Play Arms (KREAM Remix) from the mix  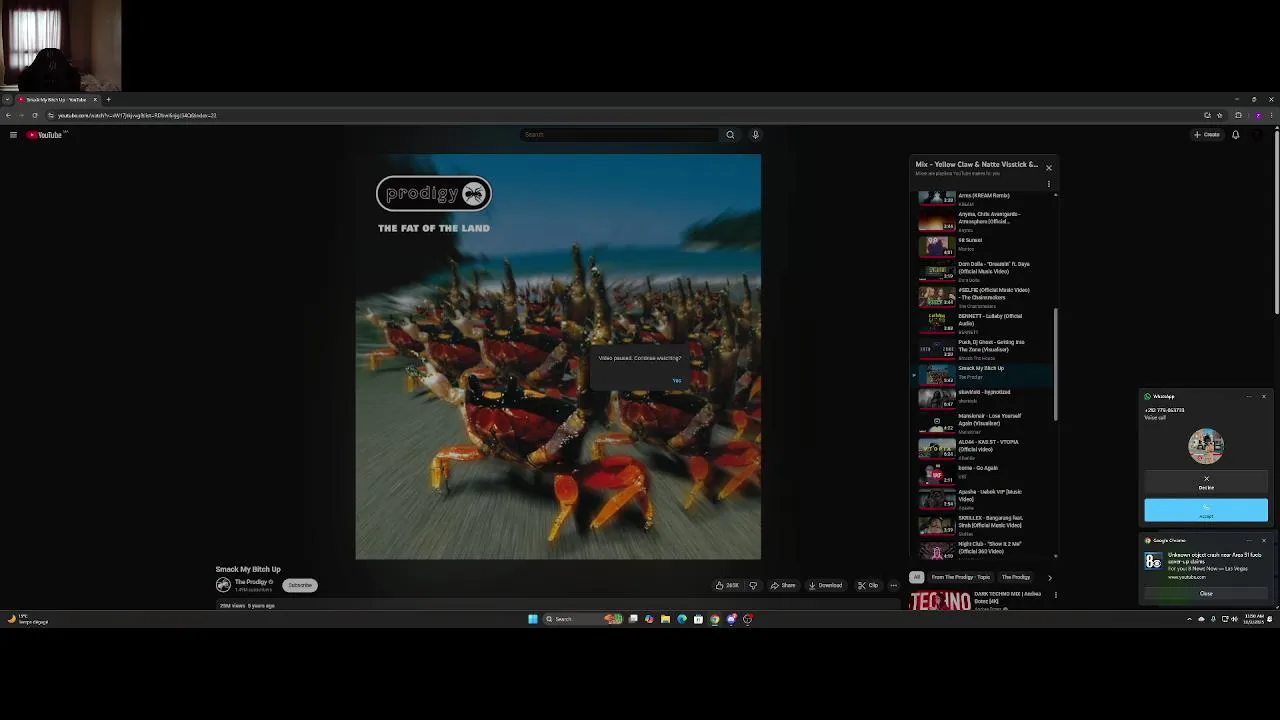pos(984,199)
